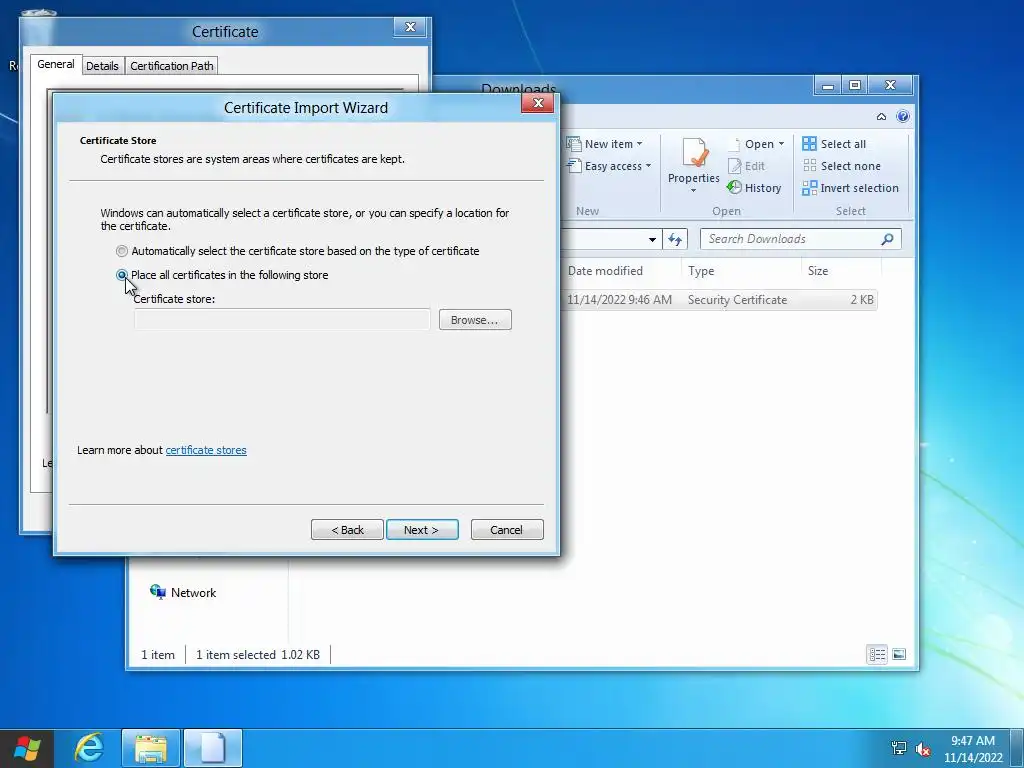1024x768 pixels.
Task: Open the Windows Start menu
Action: click(x=27, y=748)
